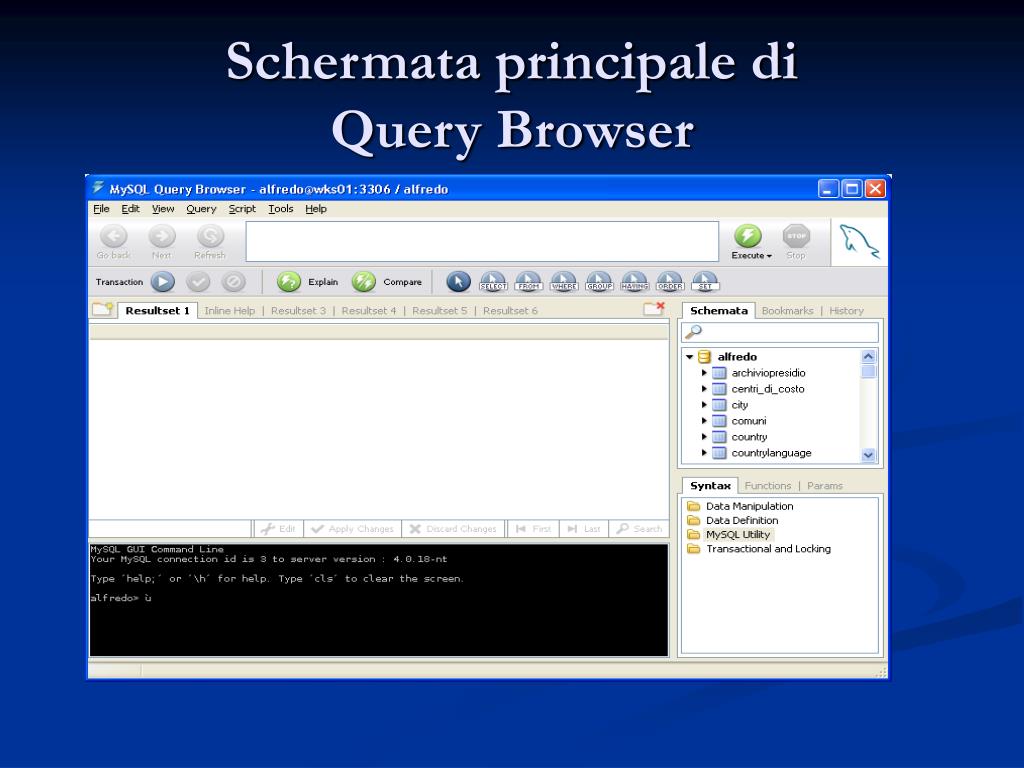Click the Go back arrow icon
The width and height of the screenshot is (1024, 768).
pos(113,236)
